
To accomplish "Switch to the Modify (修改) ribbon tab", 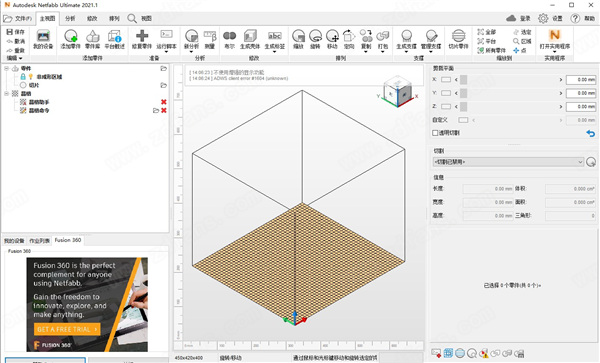I will pyautogui.click(x=92, y=18).
